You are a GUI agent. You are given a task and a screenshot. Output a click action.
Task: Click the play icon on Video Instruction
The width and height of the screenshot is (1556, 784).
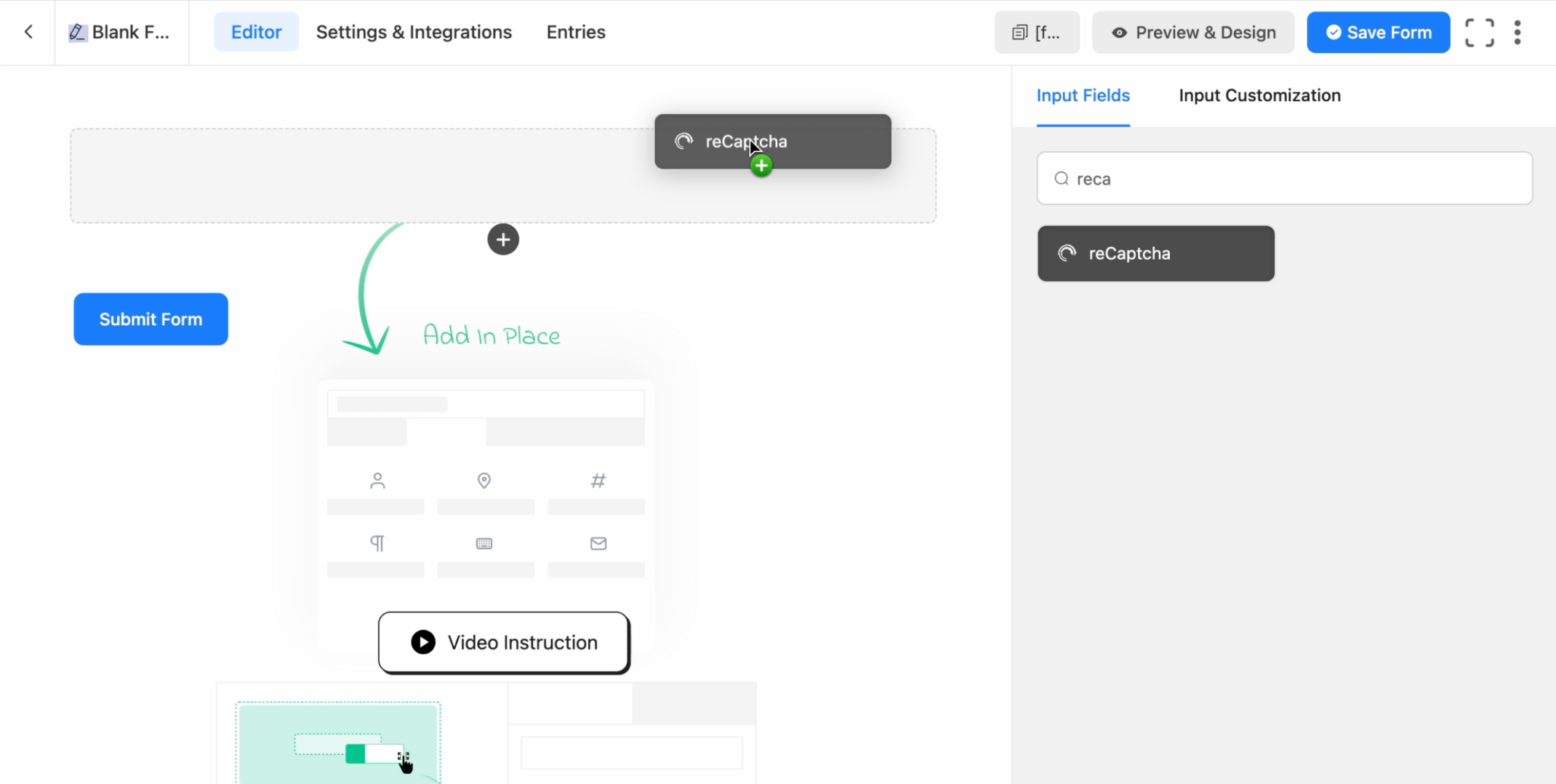422,642
